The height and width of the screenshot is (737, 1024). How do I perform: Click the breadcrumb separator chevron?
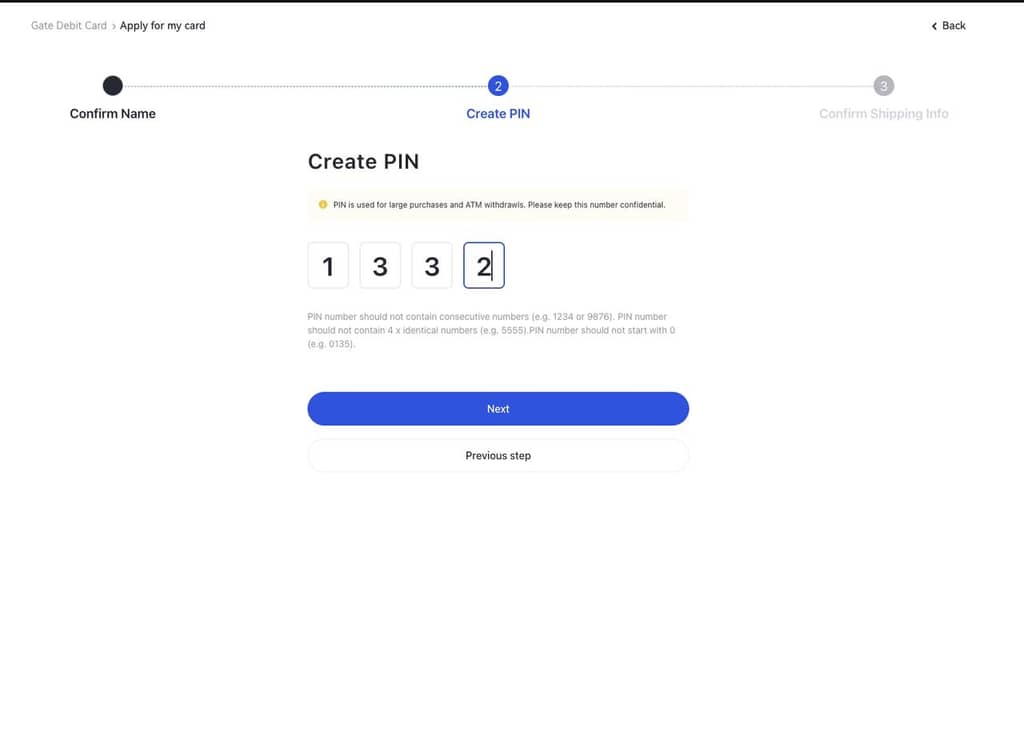click(113, 26)
